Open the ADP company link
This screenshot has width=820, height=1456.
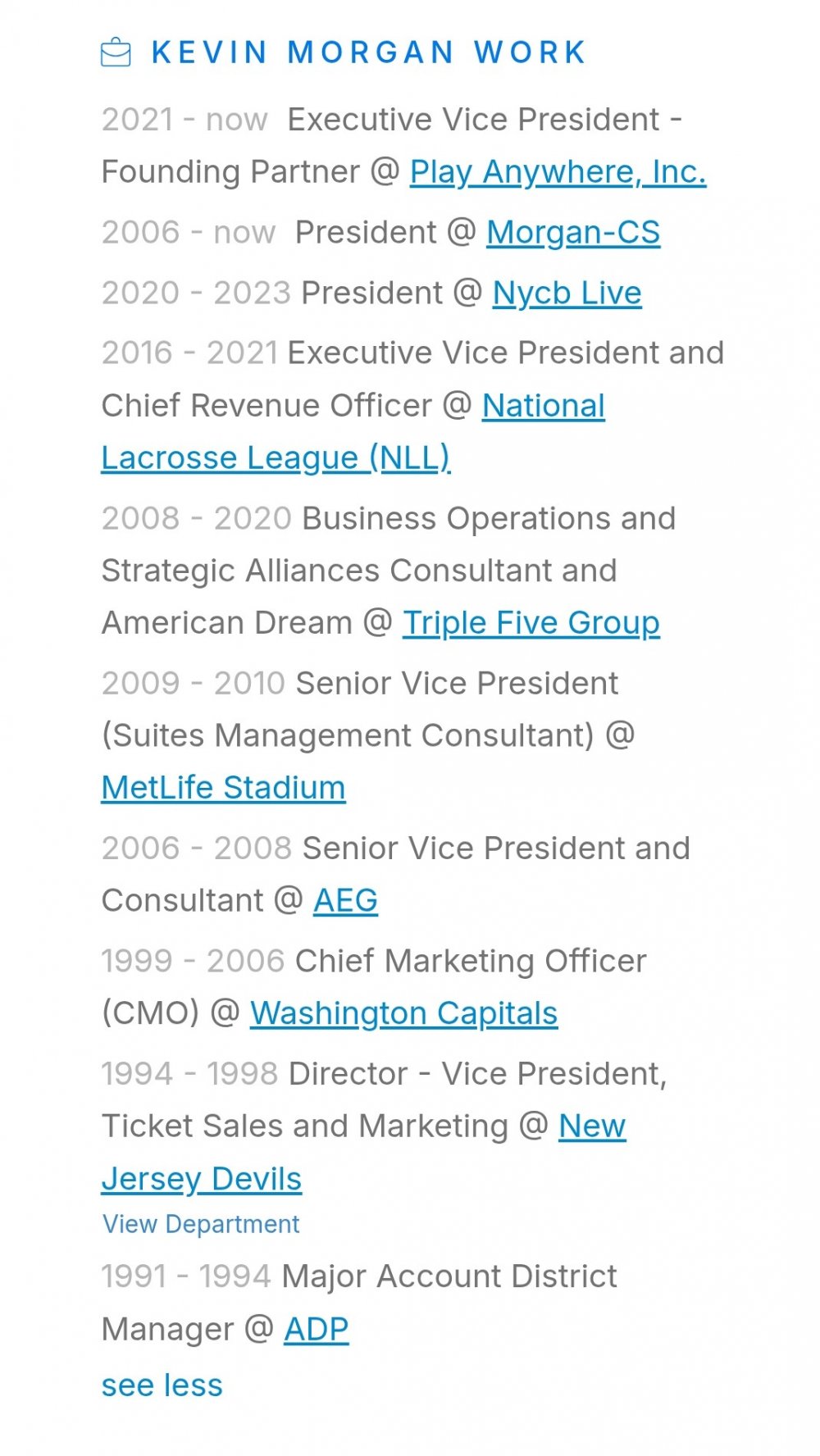coord(316,1329)
